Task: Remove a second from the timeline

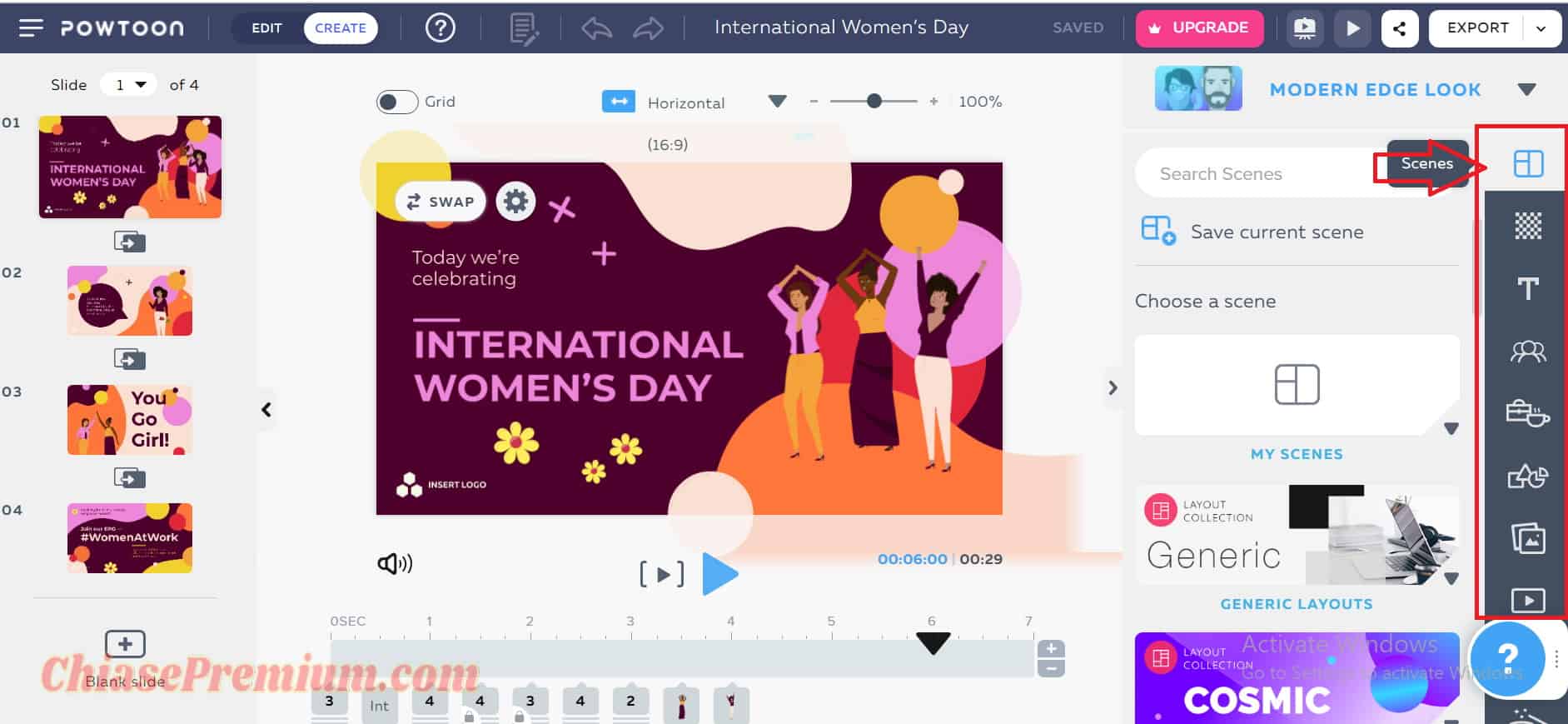Action: [x=1051, y=668]
